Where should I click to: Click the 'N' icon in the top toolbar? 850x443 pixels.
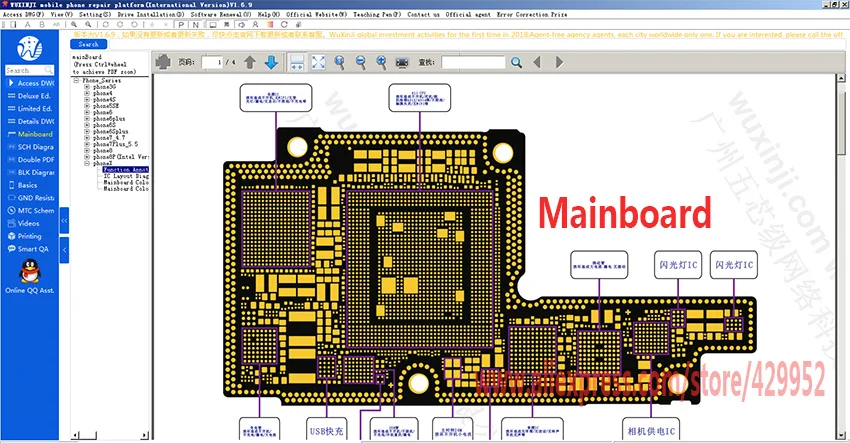tap(195, 24)
